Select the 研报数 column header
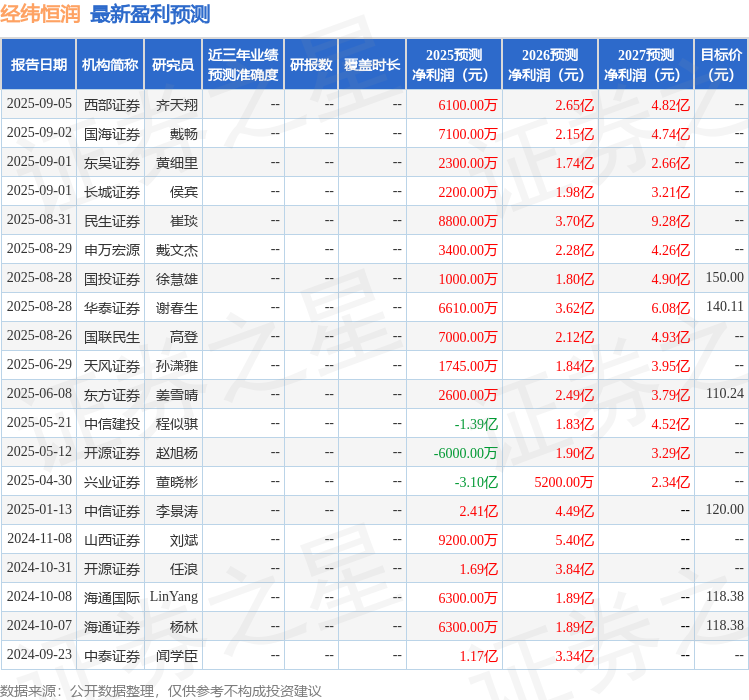The image size is (749, 700). pos(311,65)
